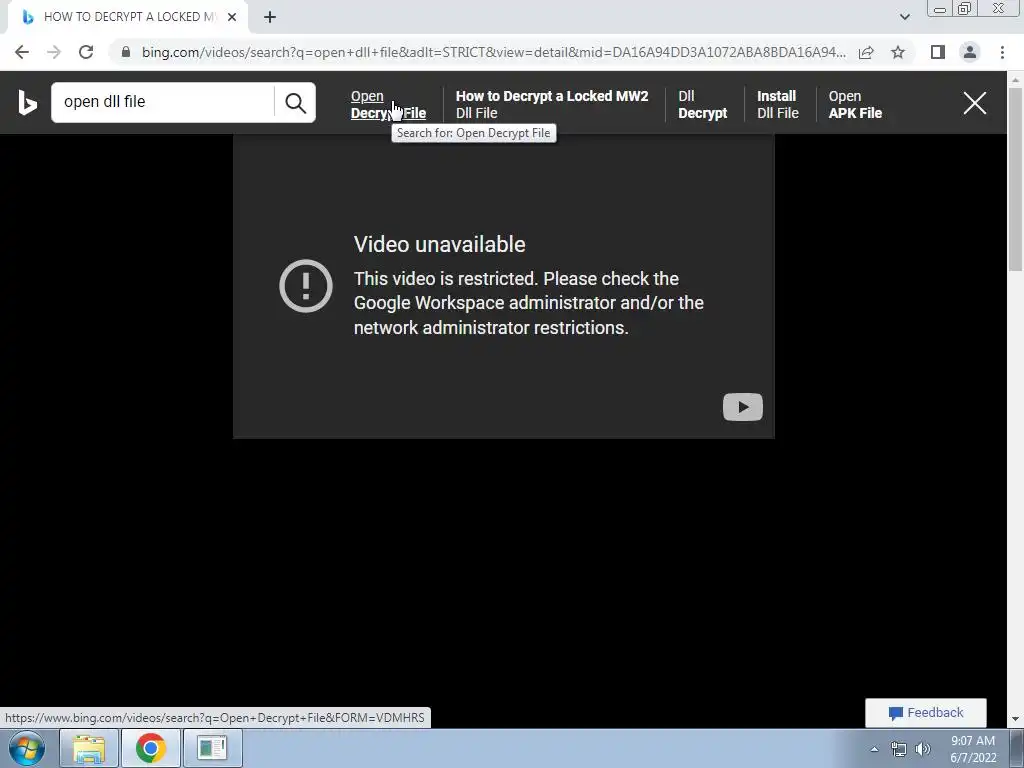
Task: Open the Chrome profile avatar
Action: pos(970,52)
